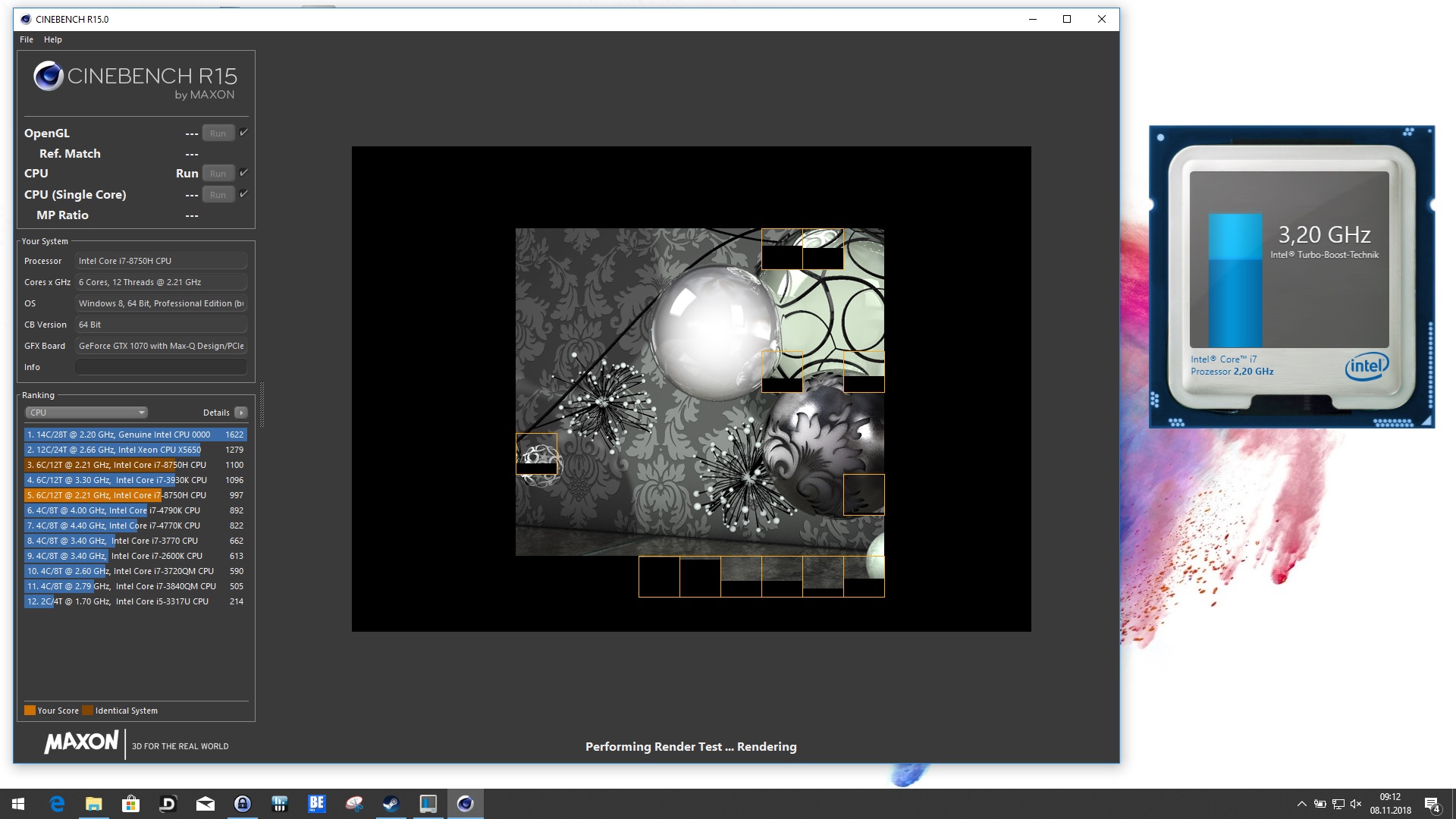Toggle the CPU test checkbox
This screenshot has height=819, width=1456.
coord(244,173)
